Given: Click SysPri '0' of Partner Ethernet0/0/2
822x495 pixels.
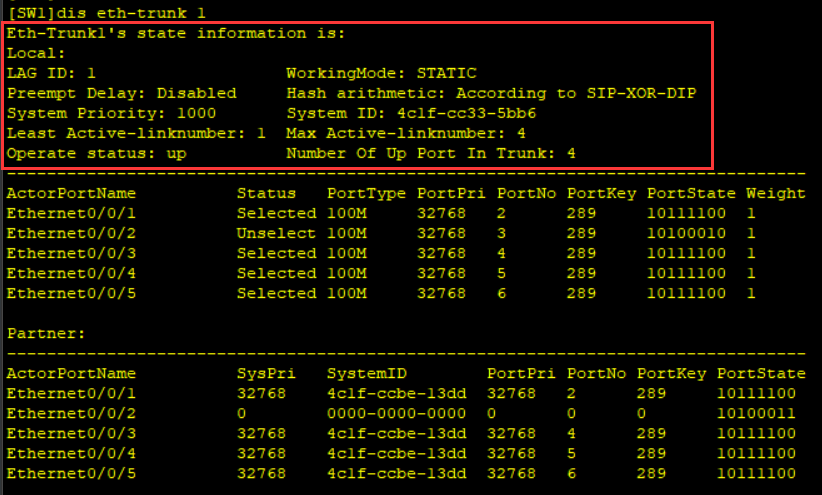Looking at the screenshot, I should (241, 413).
